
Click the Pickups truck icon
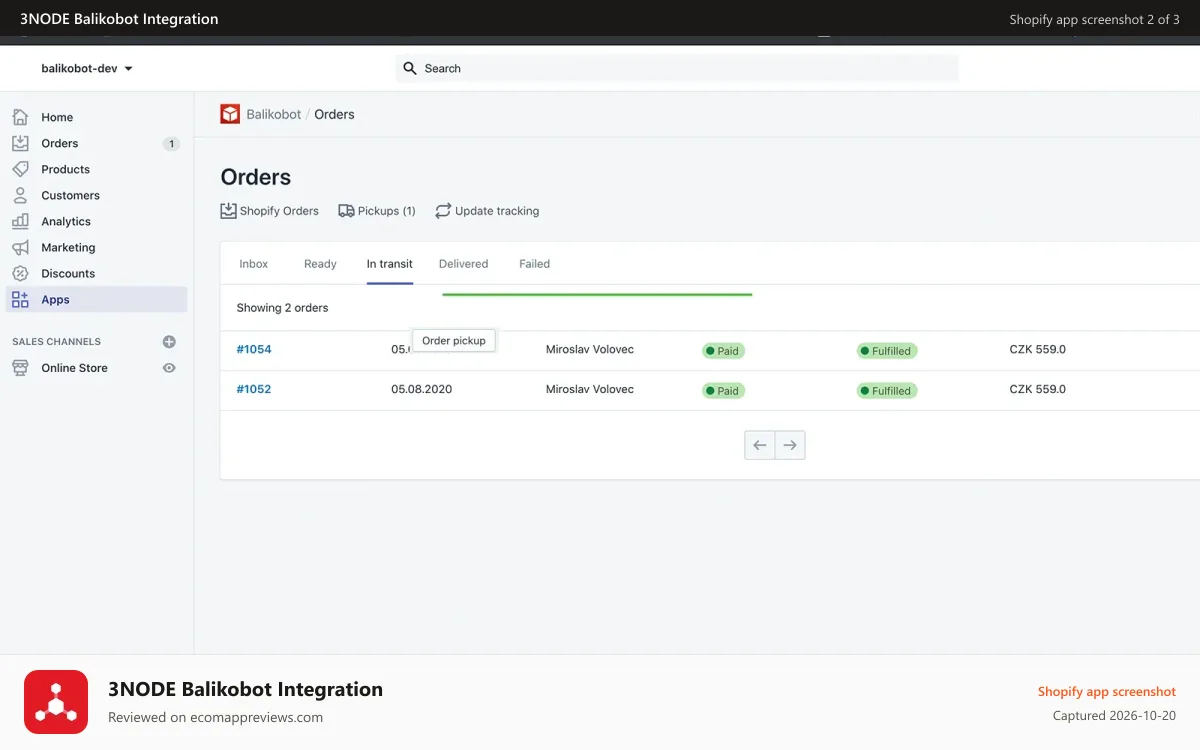(346, 211)
